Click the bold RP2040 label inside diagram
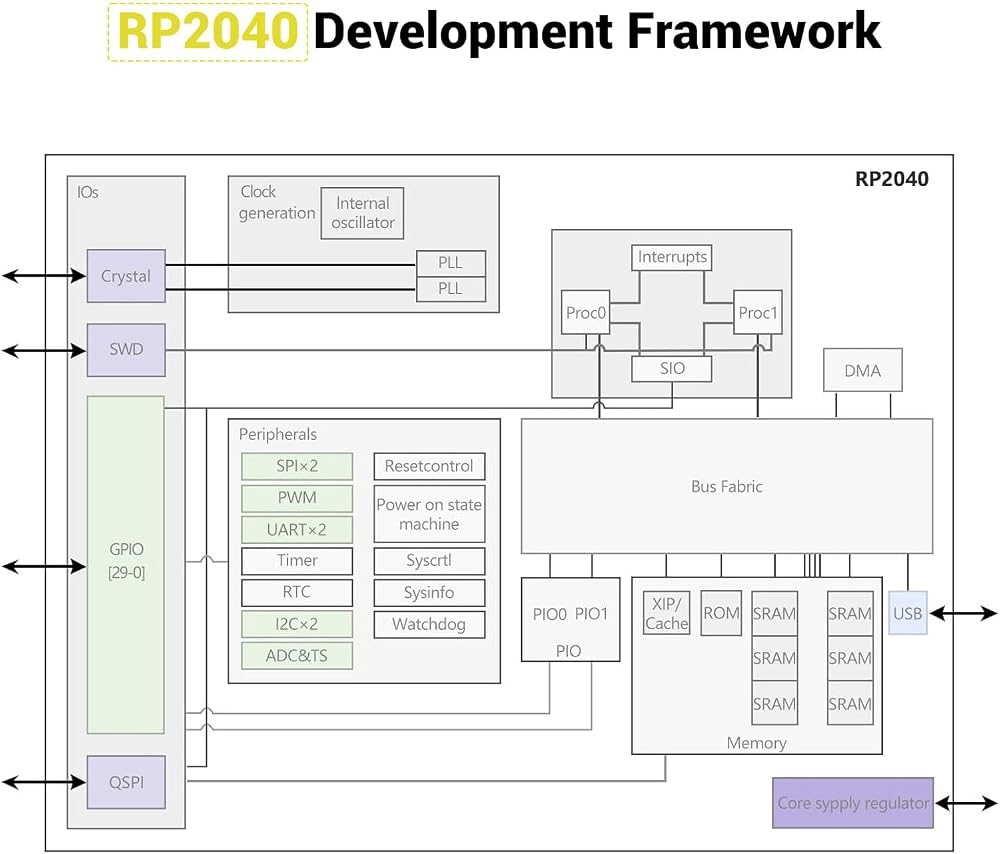The image size is (1000, 854). 891,179
